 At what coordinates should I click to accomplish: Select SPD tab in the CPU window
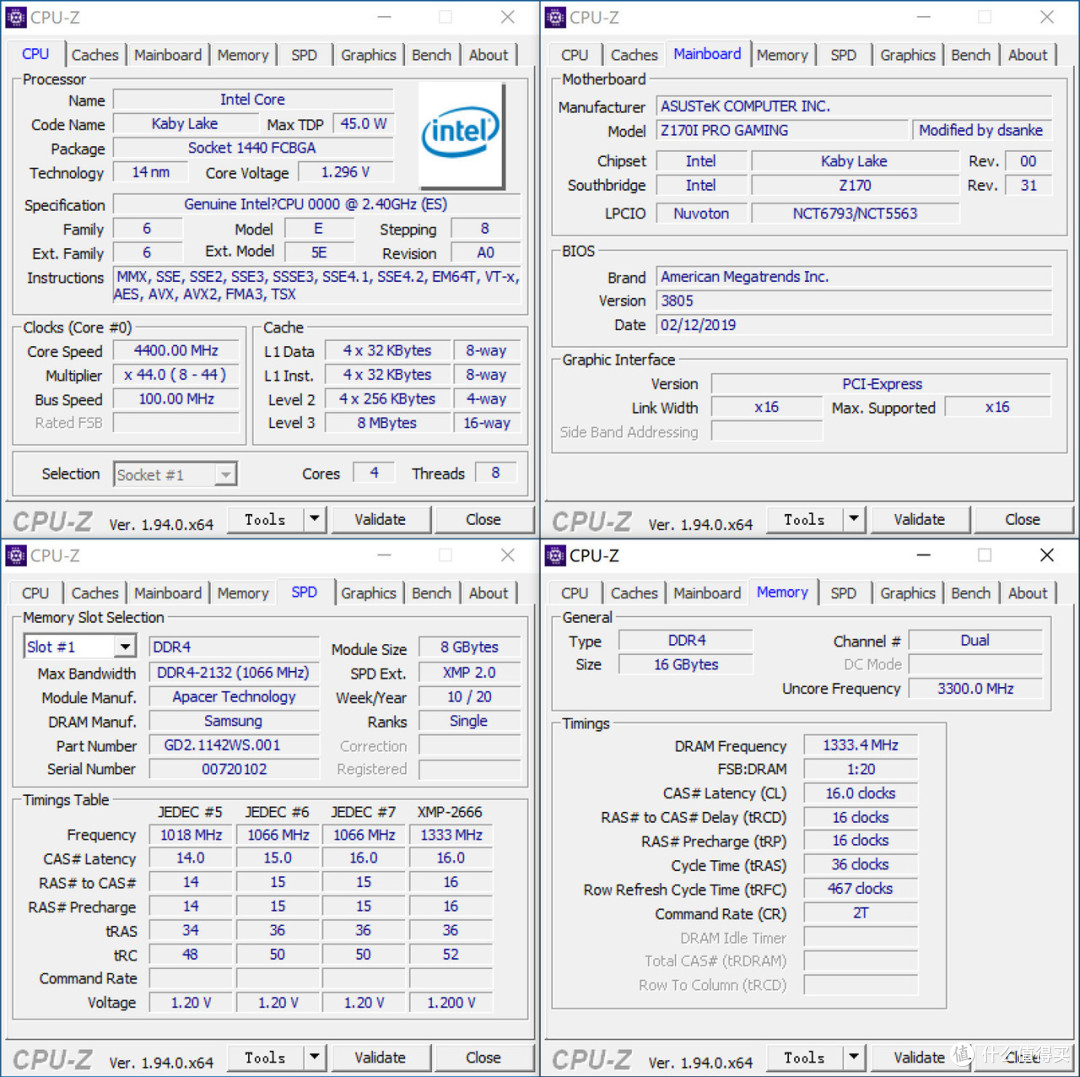click(x=304, y=55)
